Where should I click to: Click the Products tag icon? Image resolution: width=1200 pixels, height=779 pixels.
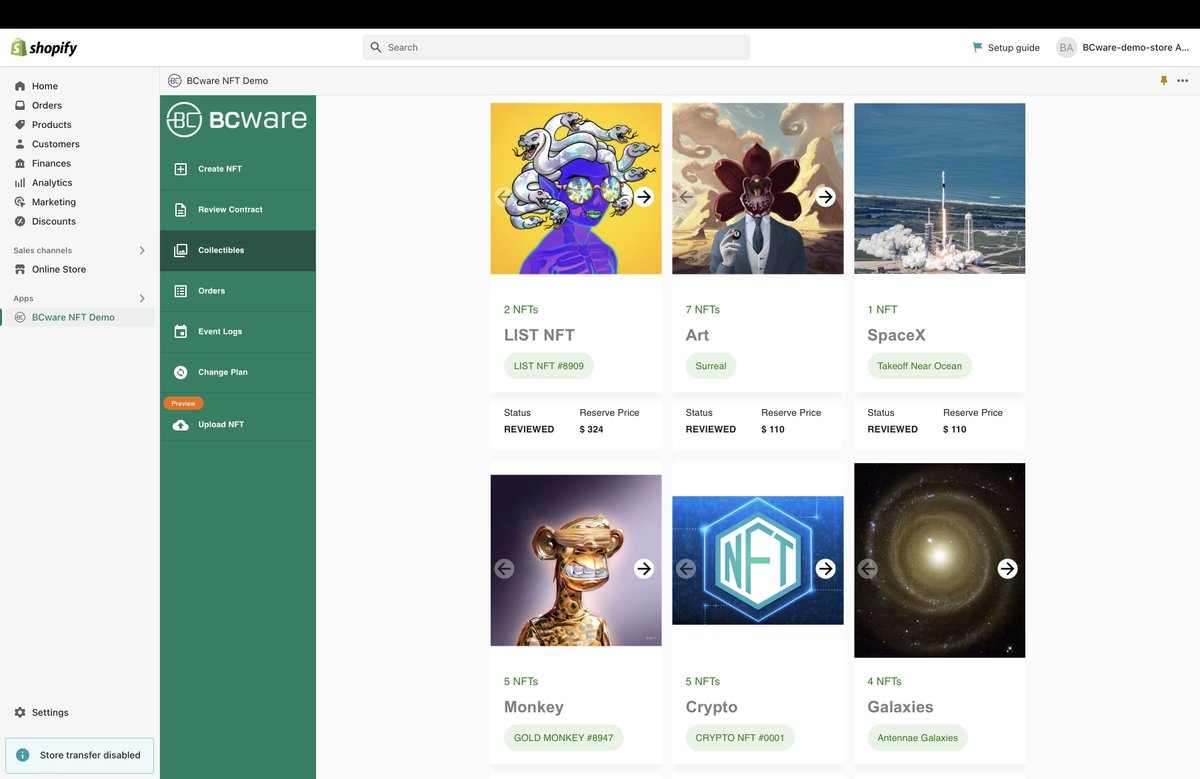tap(20, 125)
